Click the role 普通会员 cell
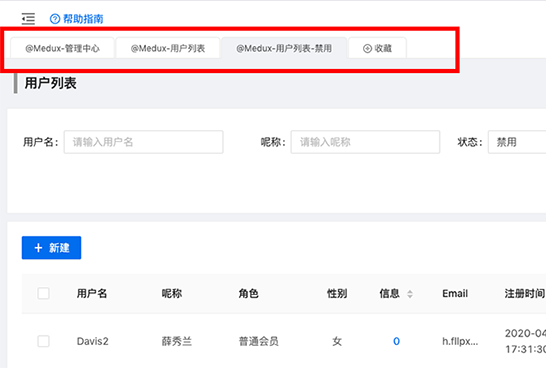The height and width of the screenshot is (368, 546). 259,341
